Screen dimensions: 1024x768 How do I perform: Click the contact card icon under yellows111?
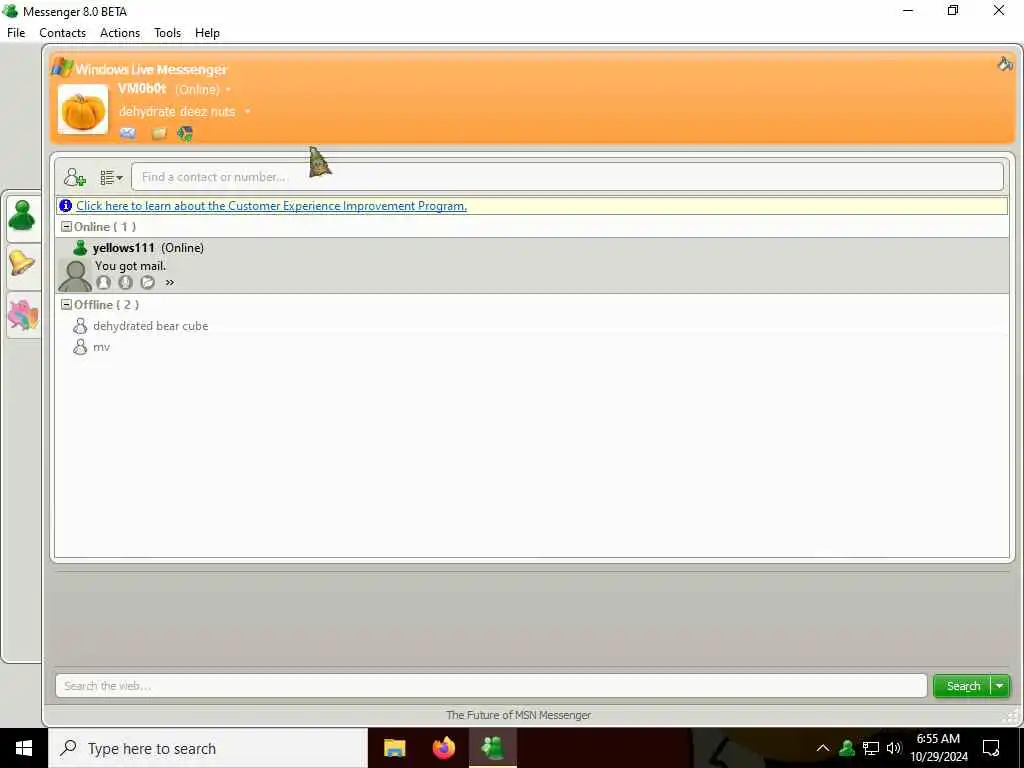click(x=103, y=282)
